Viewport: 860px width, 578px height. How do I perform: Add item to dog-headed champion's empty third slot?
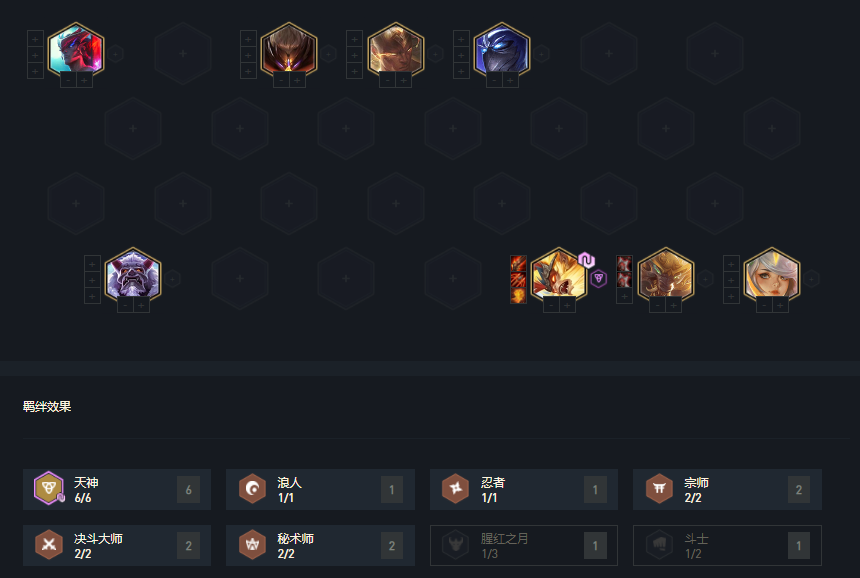624,297
